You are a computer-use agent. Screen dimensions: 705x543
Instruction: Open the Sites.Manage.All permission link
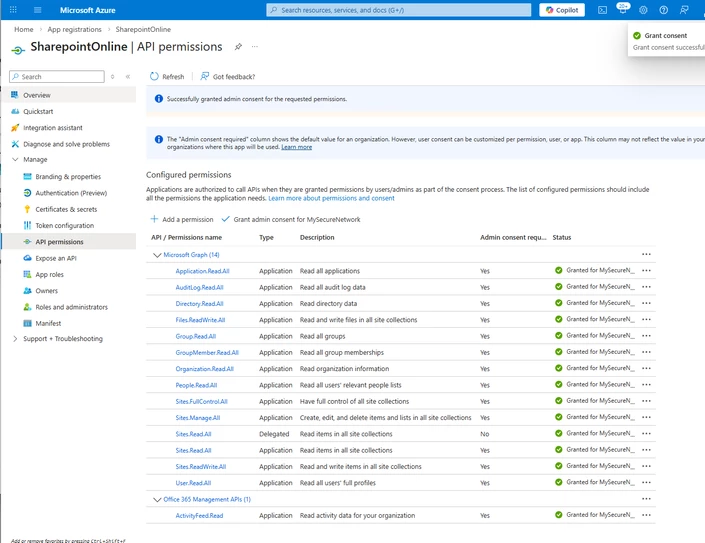tap(197, 418)
